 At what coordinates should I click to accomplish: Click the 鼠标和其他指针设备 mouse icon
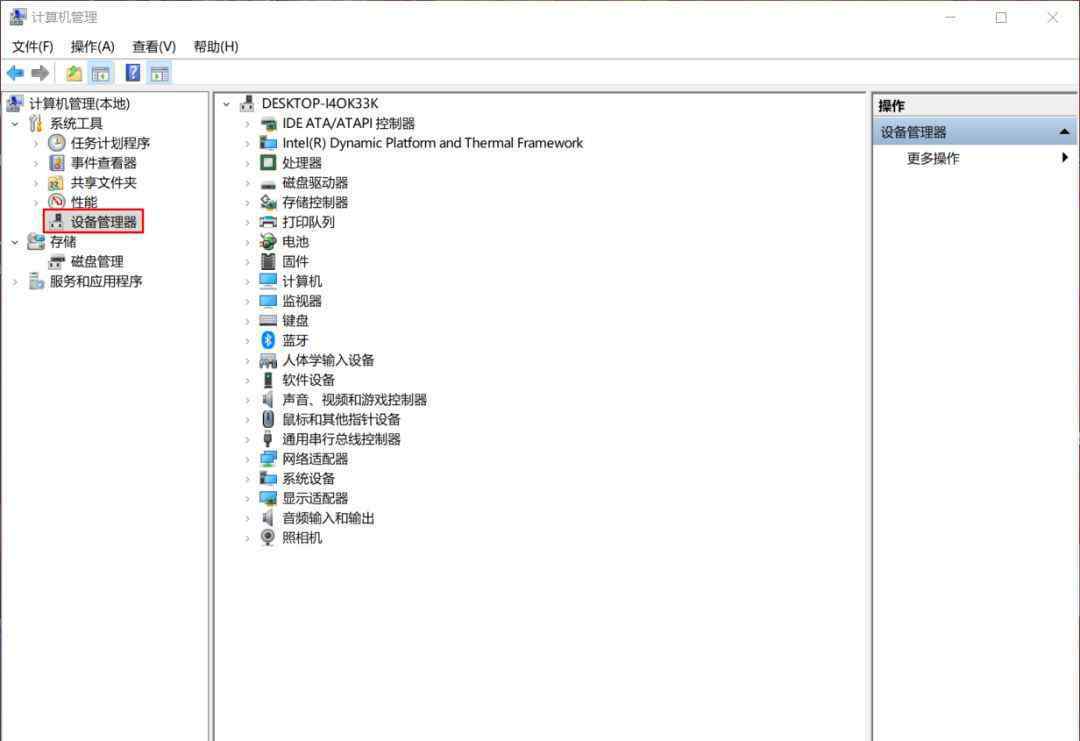[x=268, y=419]
